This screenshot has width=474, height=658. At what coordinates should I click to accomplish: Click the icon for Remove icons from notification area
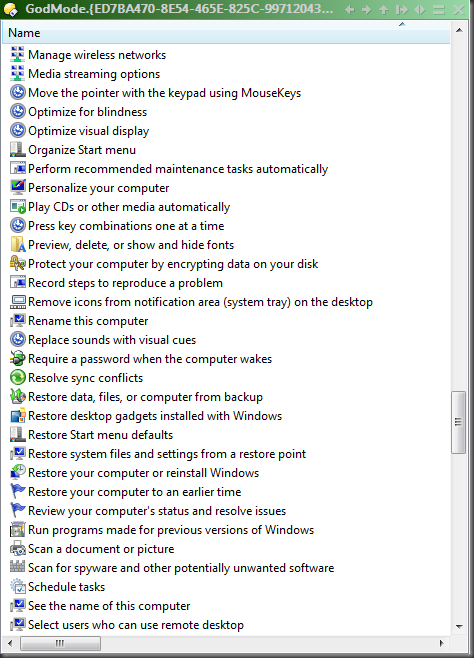click(x=18, y=301)
